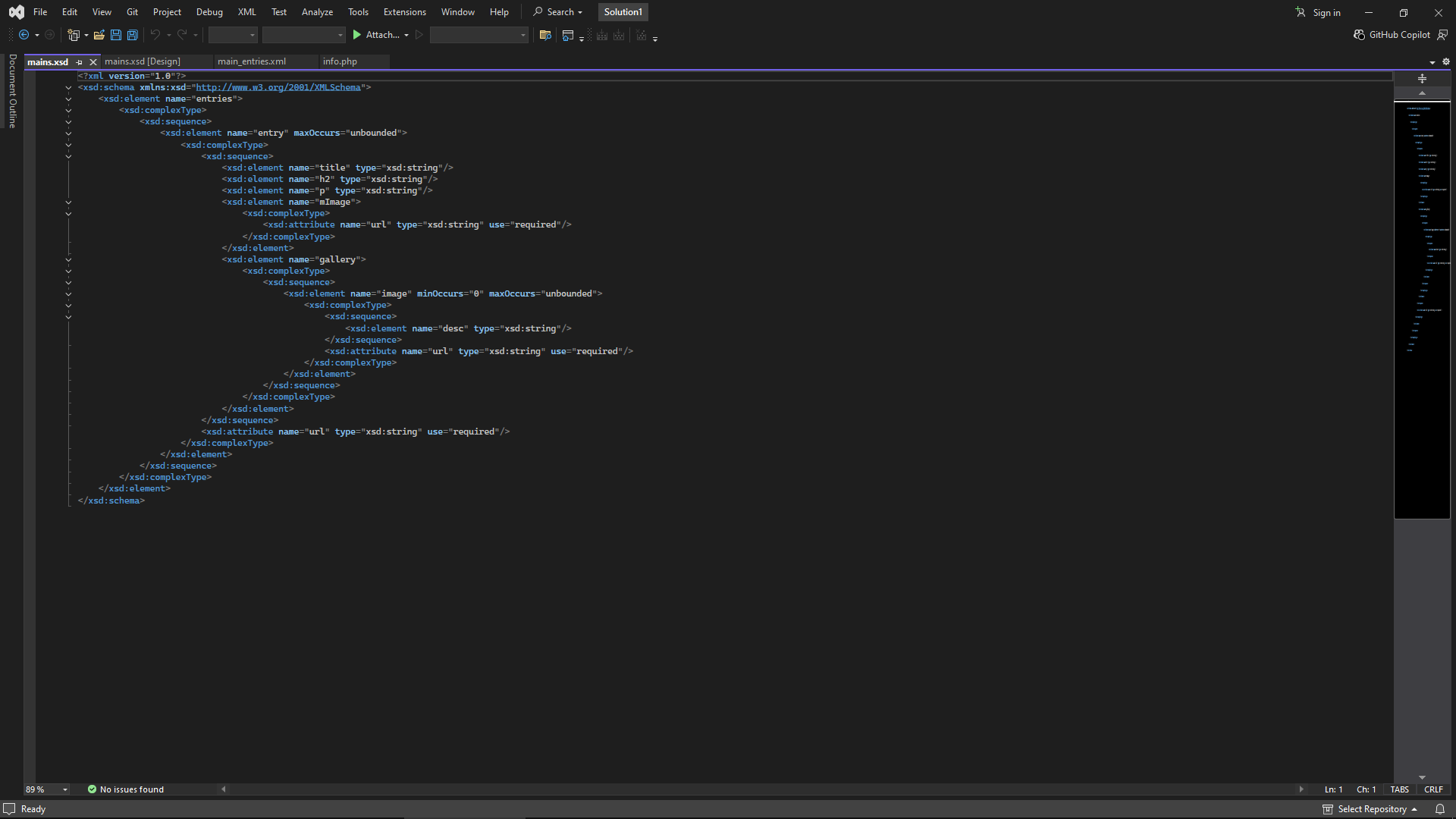The image size is (1456, 819).
Task: Follow the w3.org XMLSchema link
Action: click(x=278, y=87)
